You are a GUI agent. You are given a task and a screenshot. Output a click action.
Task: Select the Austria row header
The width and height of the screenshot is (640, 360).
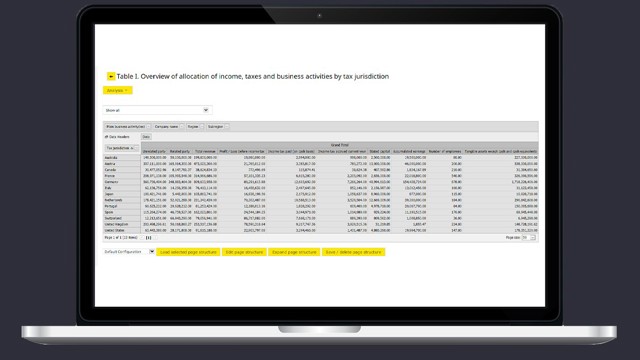point(122,164)
